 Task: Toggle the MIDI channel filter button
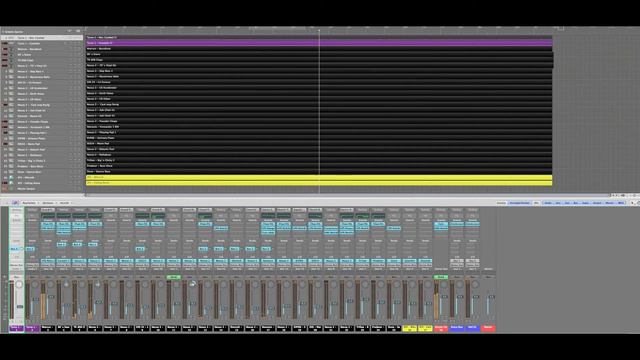pos(621,203)
